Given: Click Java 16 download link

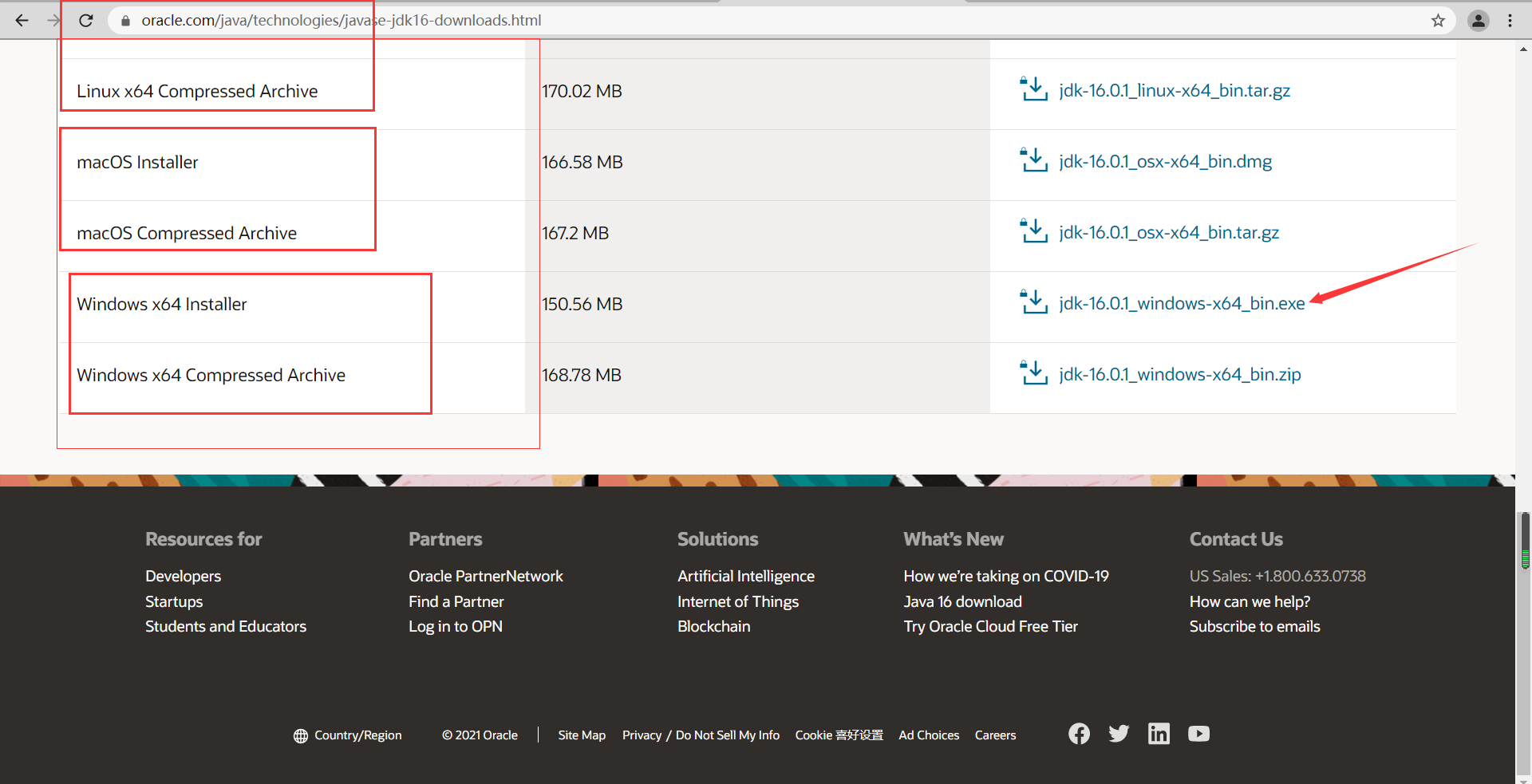Looking at the screenshot, I should coord(962,601).
